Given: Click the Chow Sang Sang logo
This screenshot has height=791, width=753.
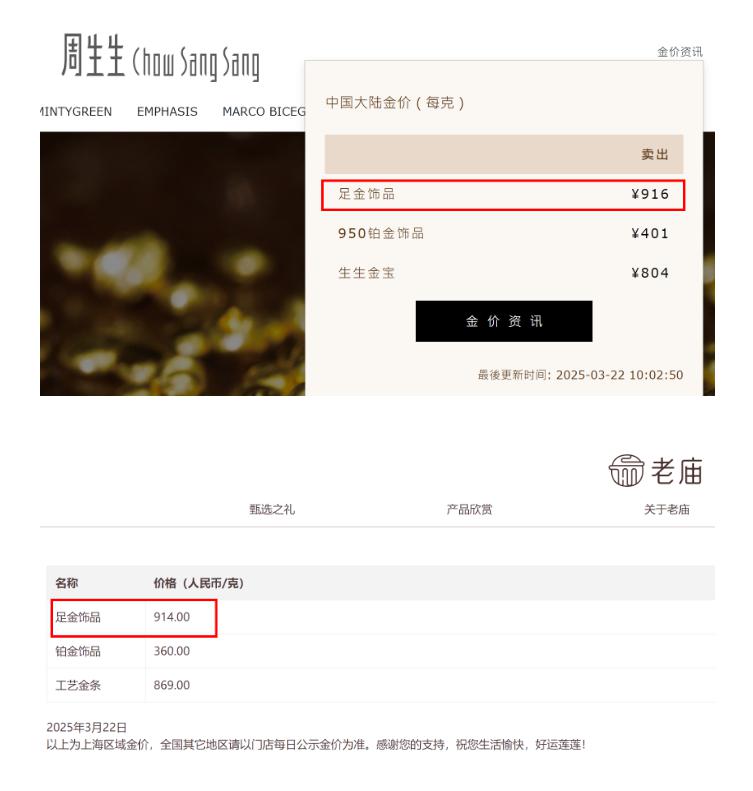Looking at the screenshot, I should pyautogui.click(x=160, y=56).
